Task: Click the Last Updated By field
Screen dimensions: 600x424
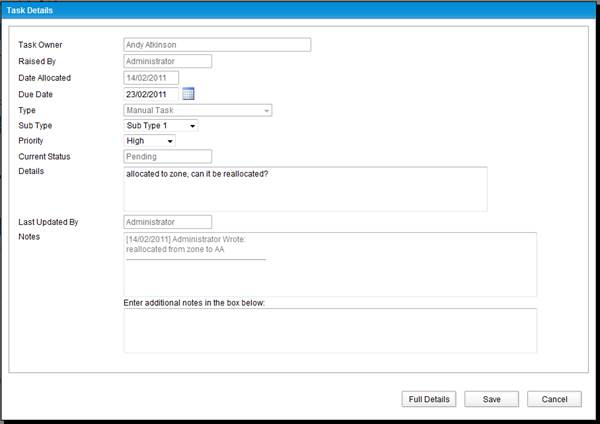Action: tap(168, 222)
